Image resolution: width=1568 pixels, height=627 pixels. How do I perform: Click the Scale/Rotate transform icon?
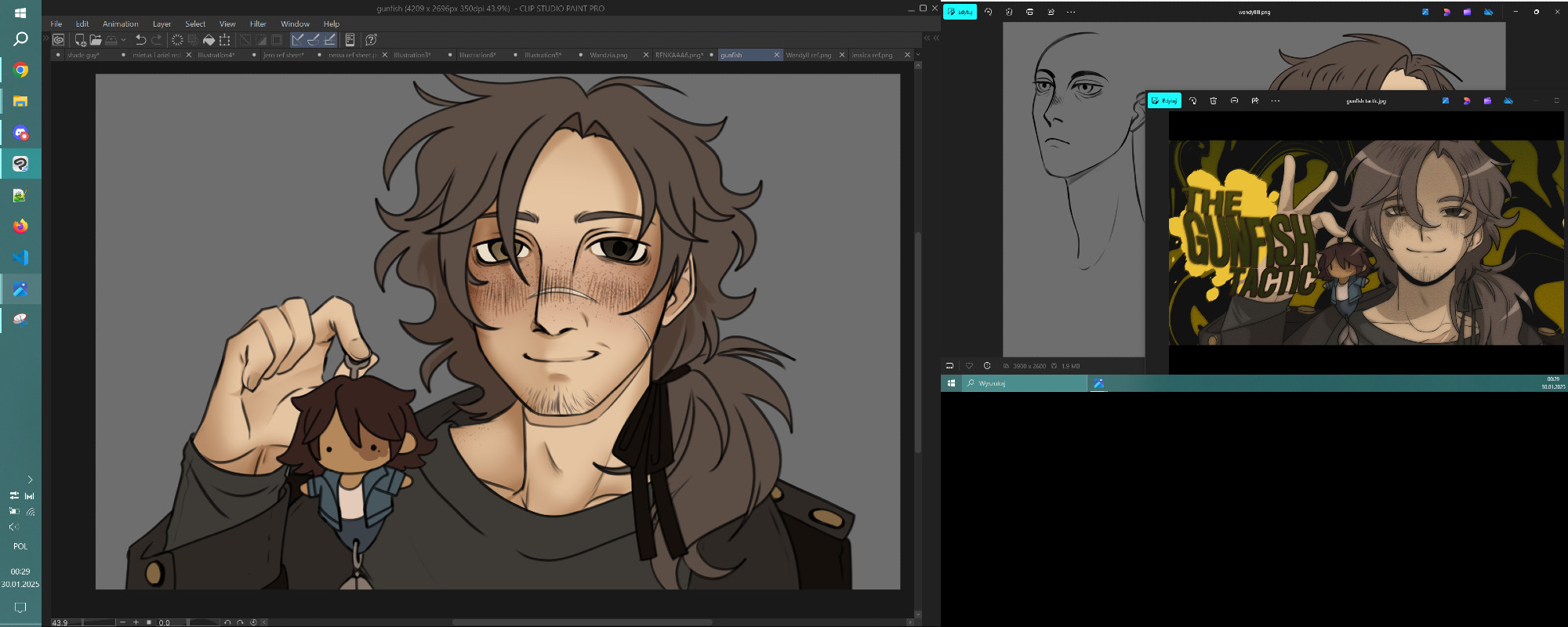point(224,39)
